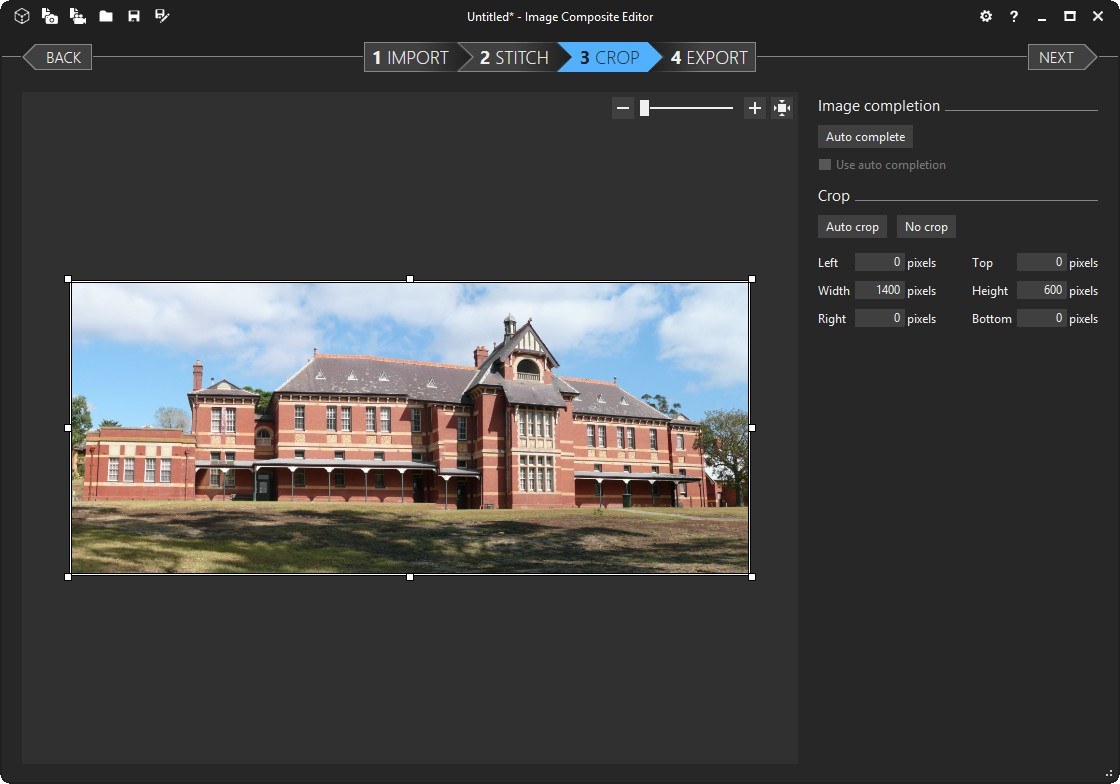Switch to the Stitch step

pos(512,57)
